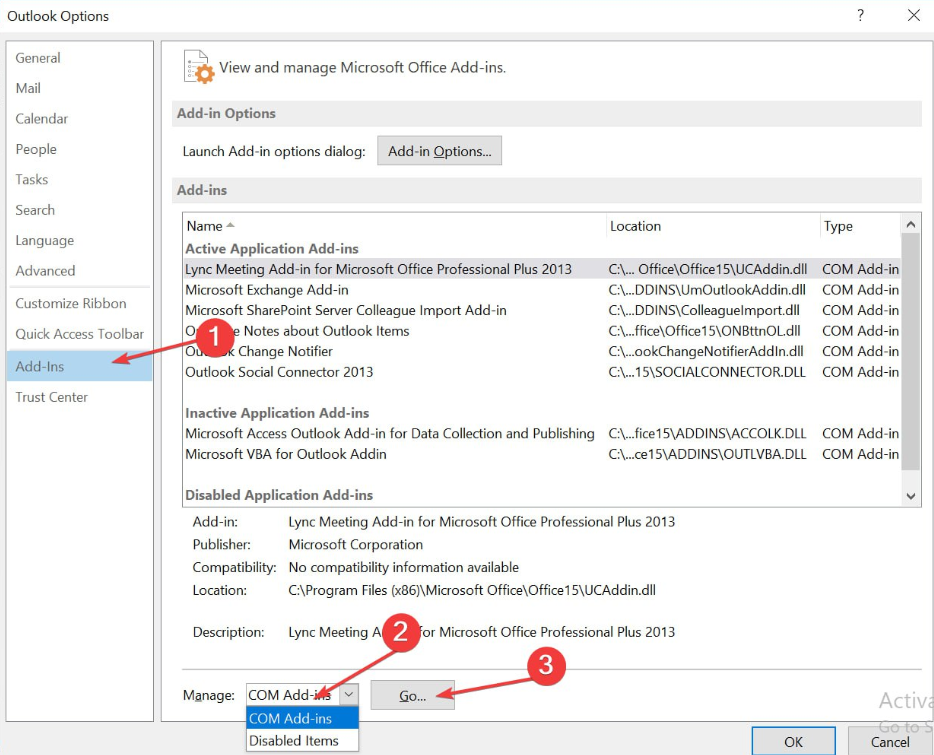Click the OUTLVBA.DLL location cell
The image size is (934, 755).
[707, 454]
